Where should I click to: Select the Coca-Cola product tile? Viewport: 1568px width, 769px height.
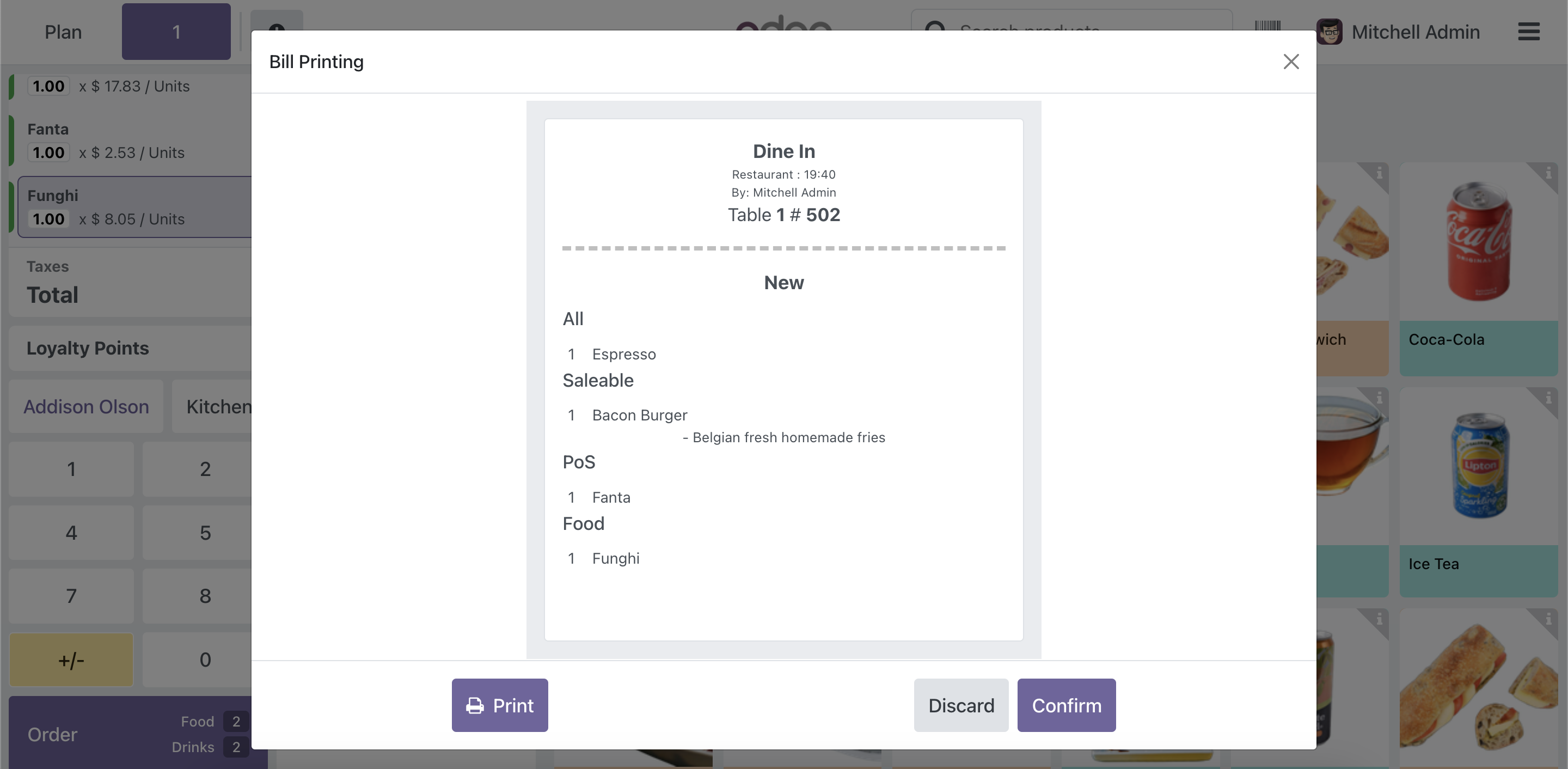[1478, 268]
